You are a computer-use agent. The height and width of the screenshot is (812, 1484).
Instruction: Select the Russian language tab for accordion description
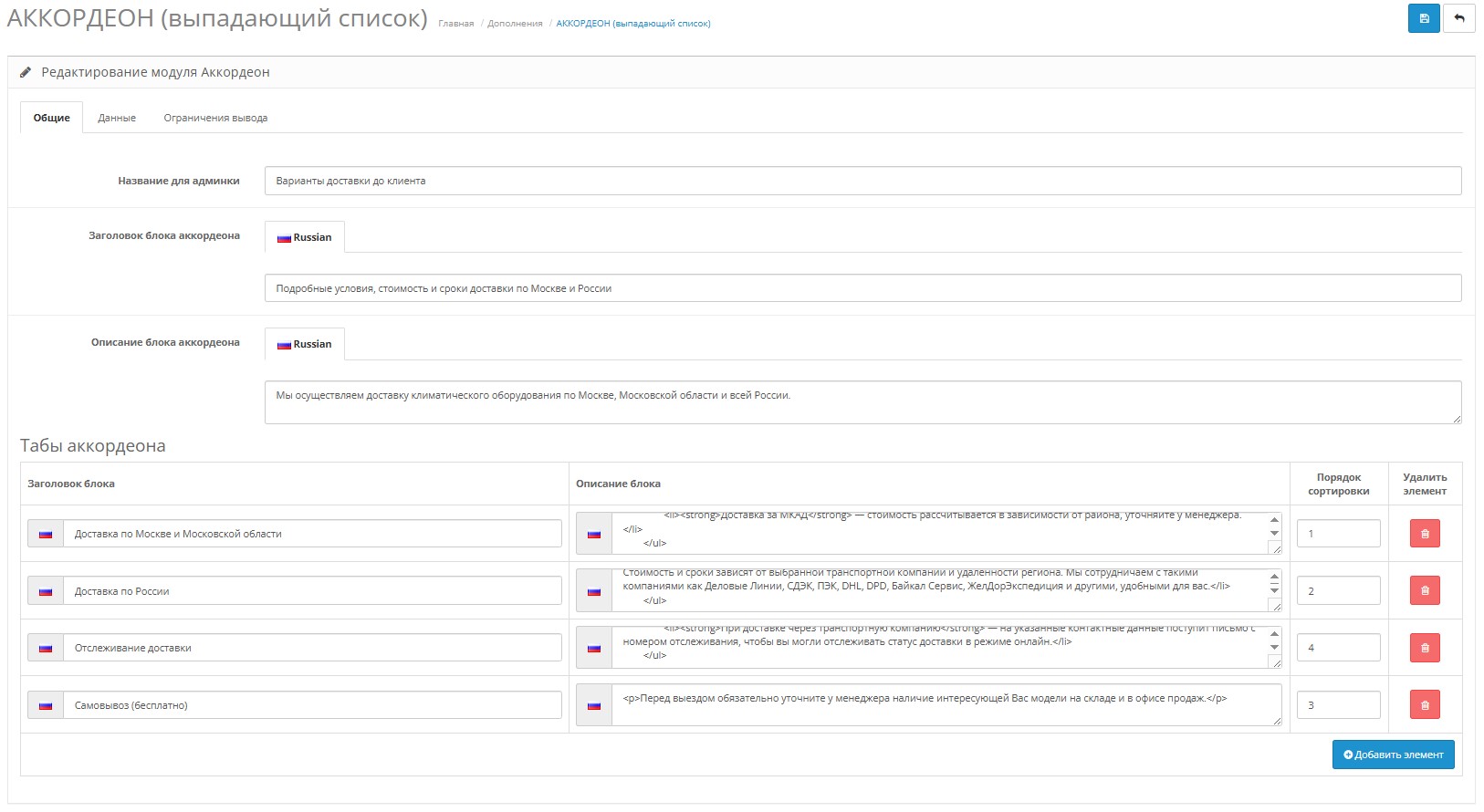tap(305, 344)
